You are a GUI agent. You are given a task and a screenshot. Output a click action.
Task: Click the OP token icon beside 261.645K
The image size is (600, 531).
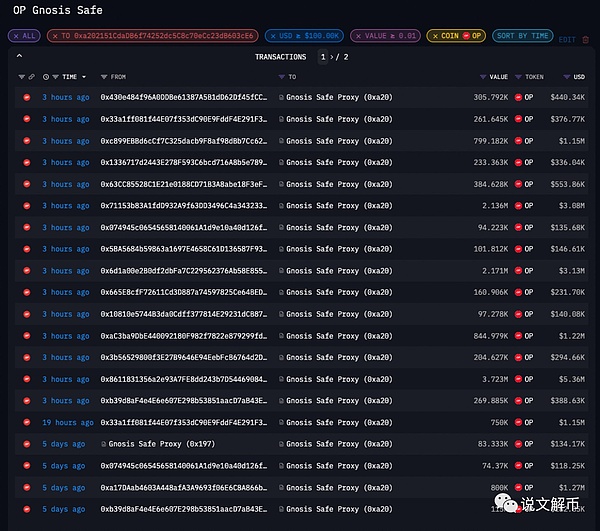click(518, 119)
